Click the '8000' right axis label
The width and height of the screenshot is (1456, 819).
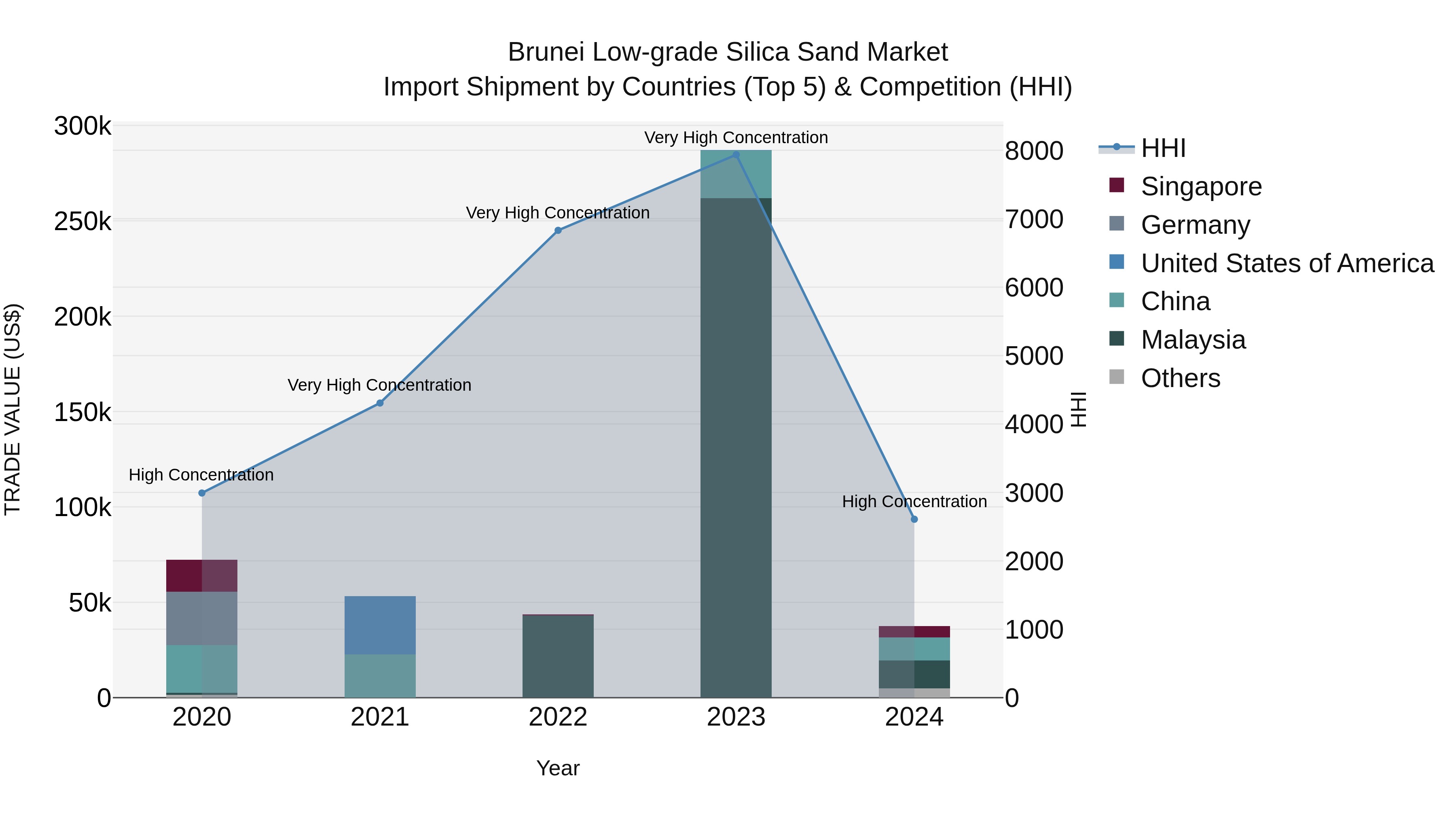(x=1034, y=151)
